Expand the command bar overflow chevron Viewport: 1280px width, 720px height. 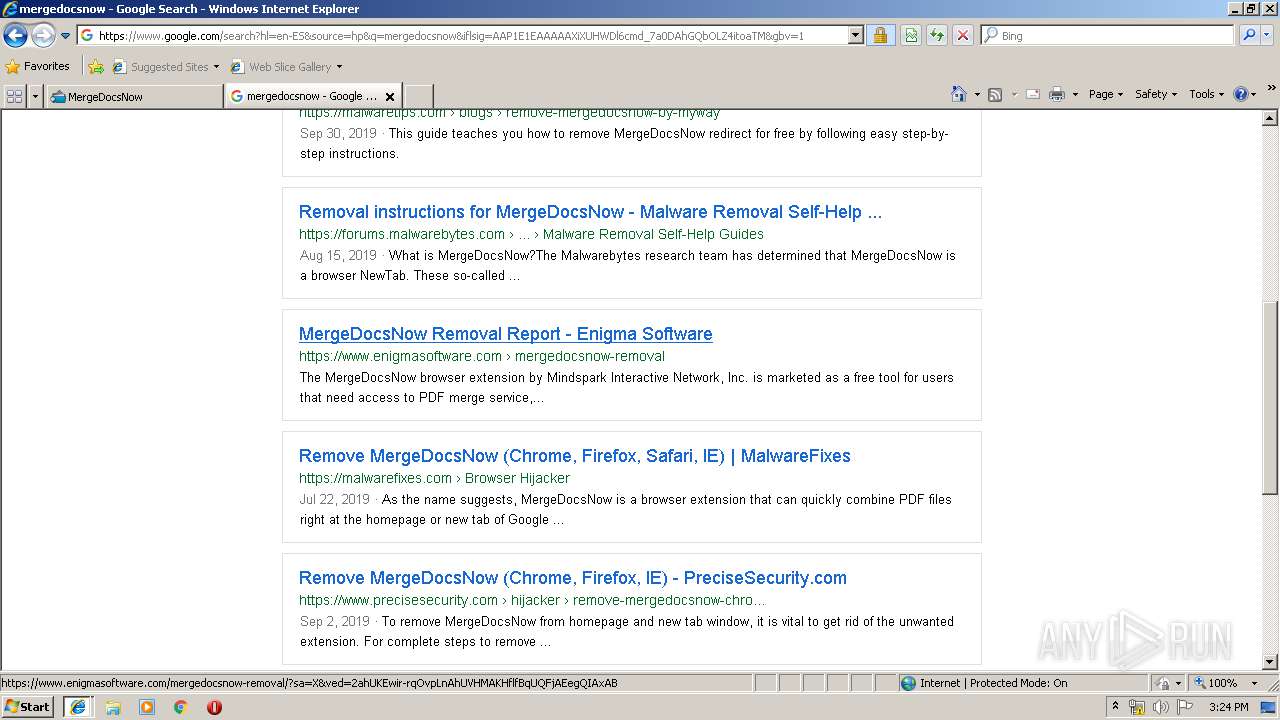1271,89
